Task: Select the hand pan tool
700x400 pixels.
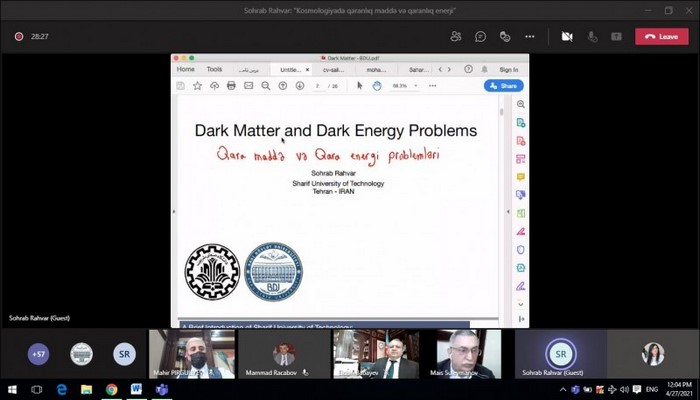Action: [x=376, y=86]
